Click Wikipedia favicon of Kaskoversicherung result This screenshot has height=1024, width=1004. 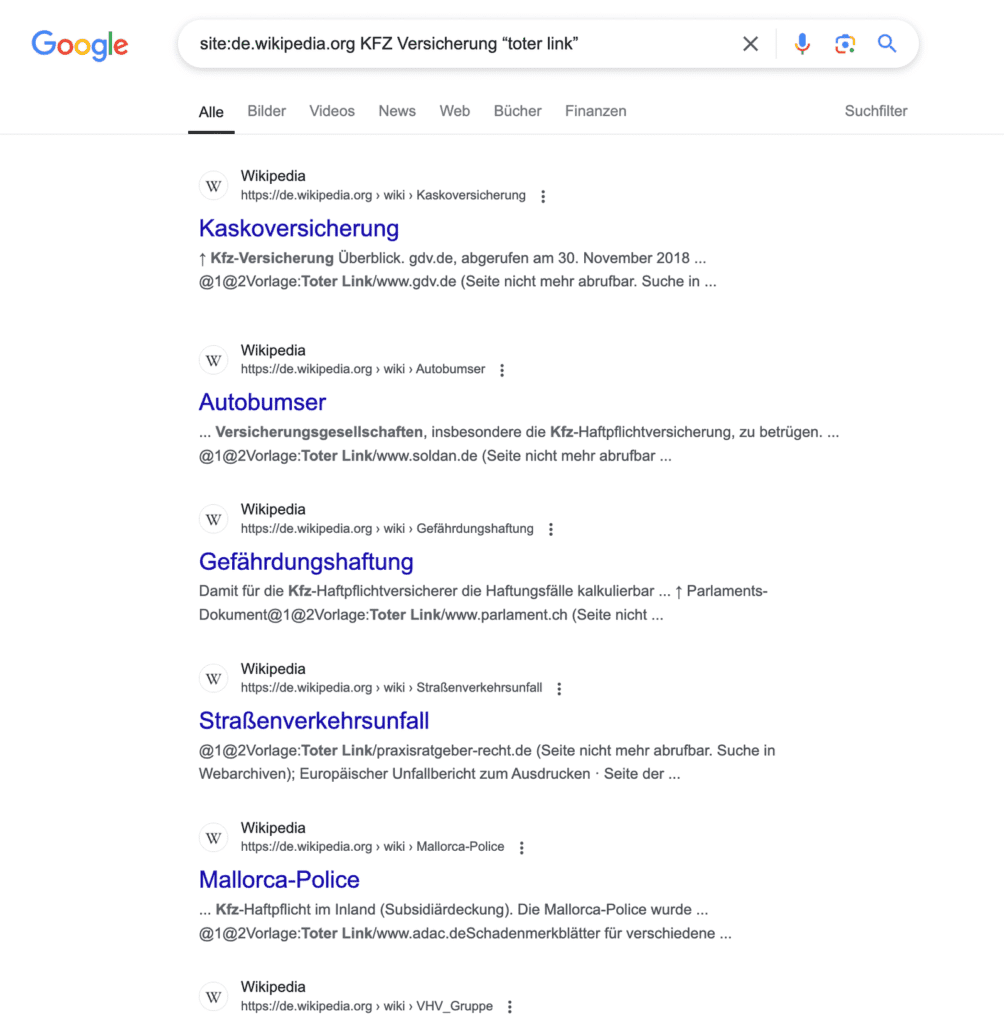click(x=214, y=186)
